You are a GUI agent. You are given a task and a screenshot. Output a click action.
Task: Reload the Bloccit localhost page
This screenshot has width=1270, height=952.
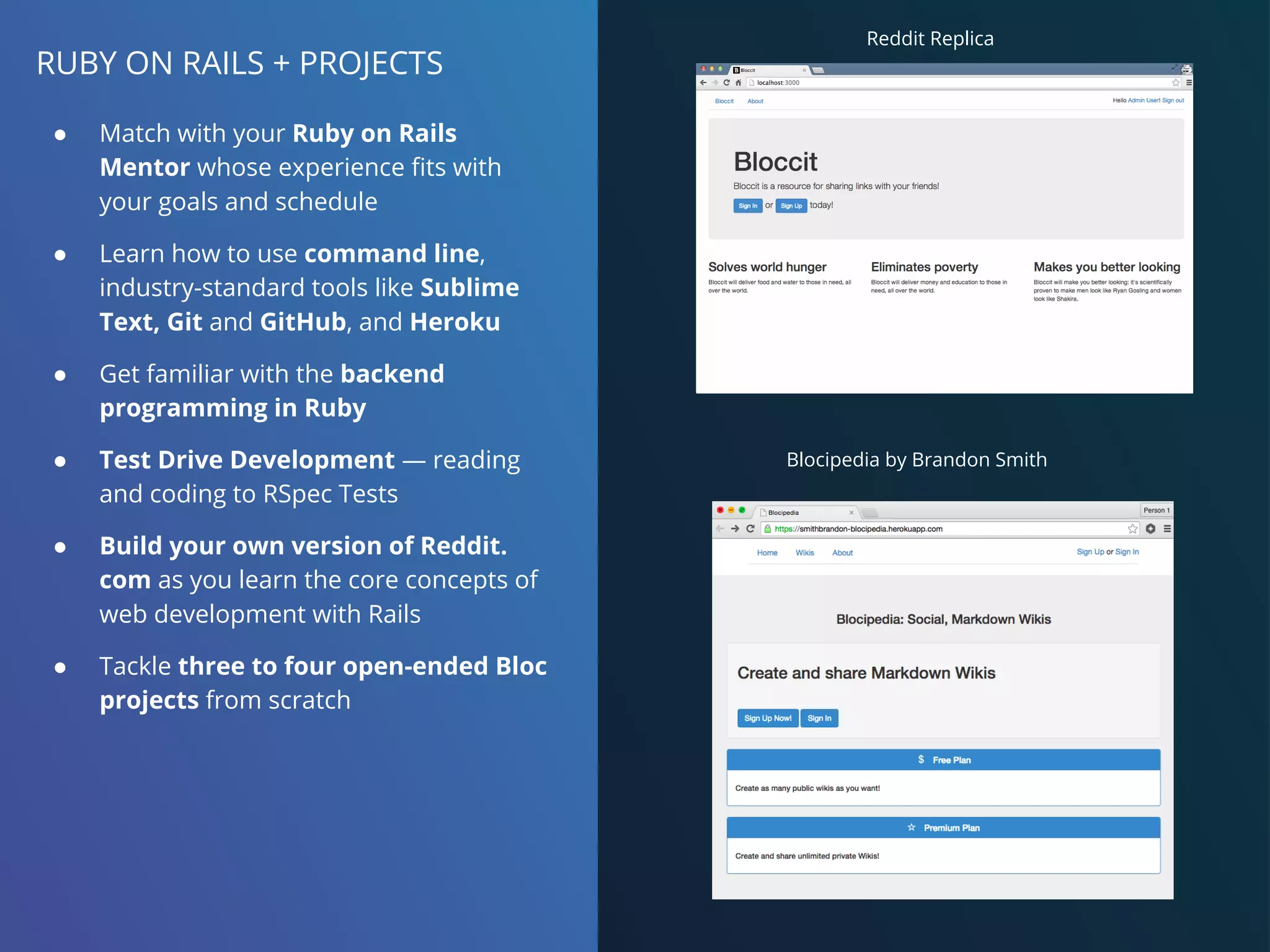point(727,82)
